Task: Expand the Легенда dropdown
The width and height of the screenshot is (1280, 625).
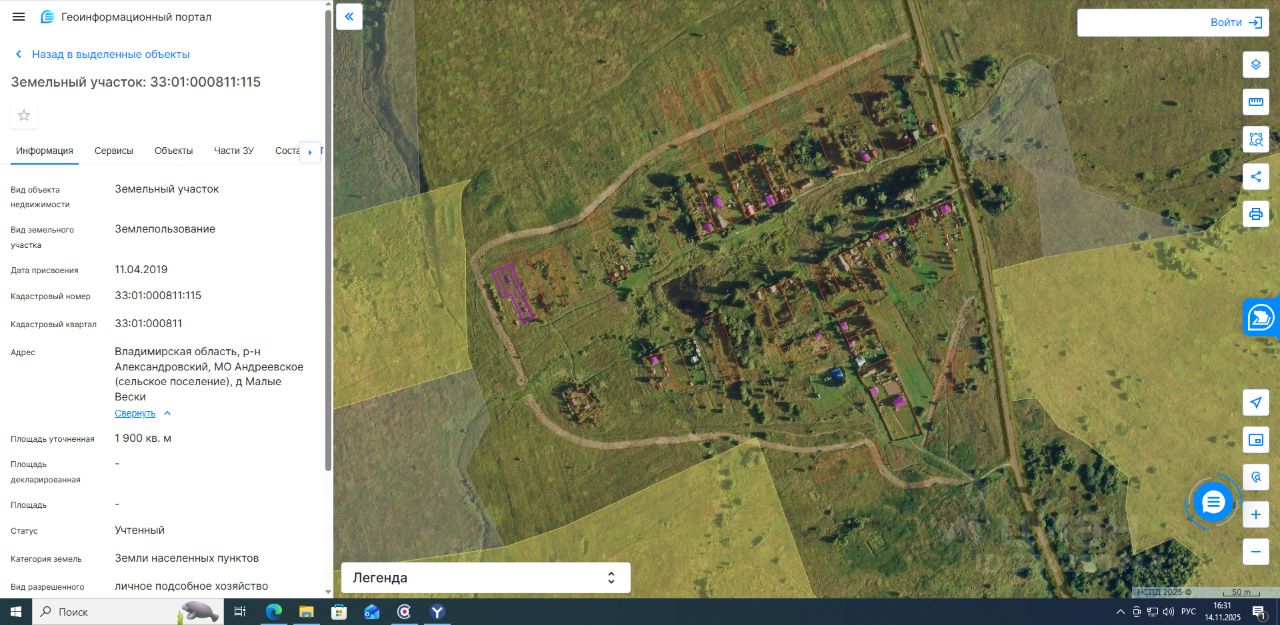Action: tap(486, 578)
